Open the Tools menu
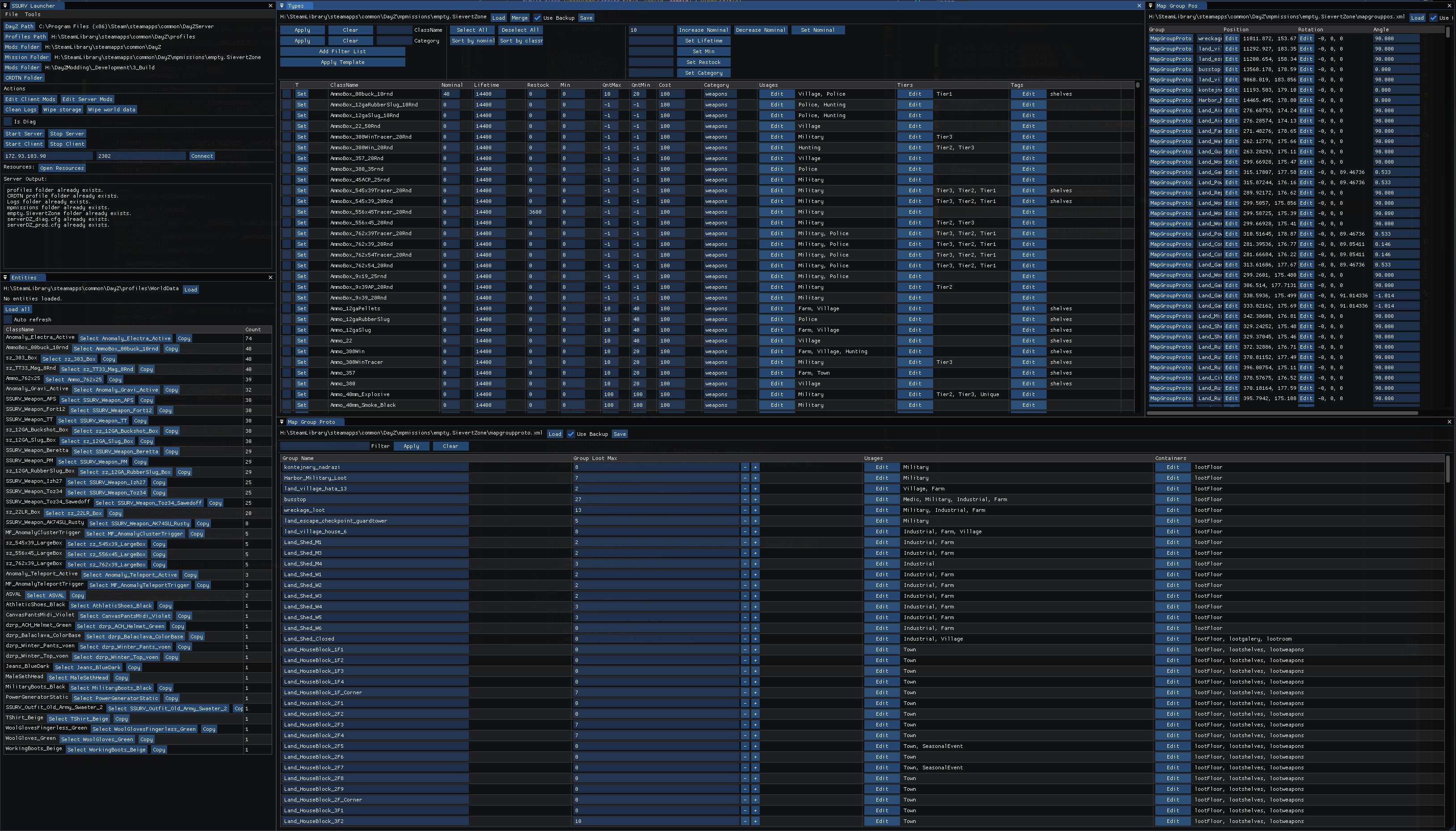Image resolution: width=1456 pixels, height=831 pixels. coord(33,14)
